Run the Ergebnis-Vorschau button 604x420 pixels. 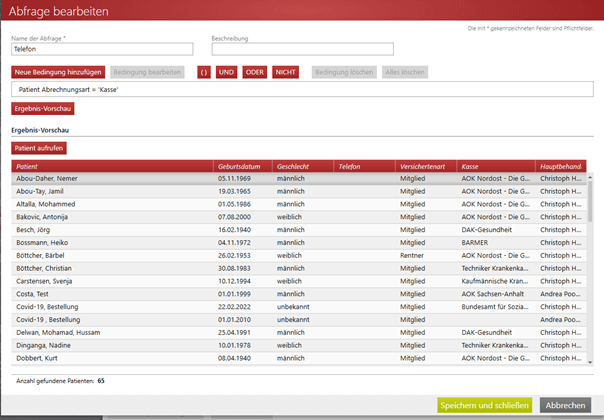(x=43, y=108)
